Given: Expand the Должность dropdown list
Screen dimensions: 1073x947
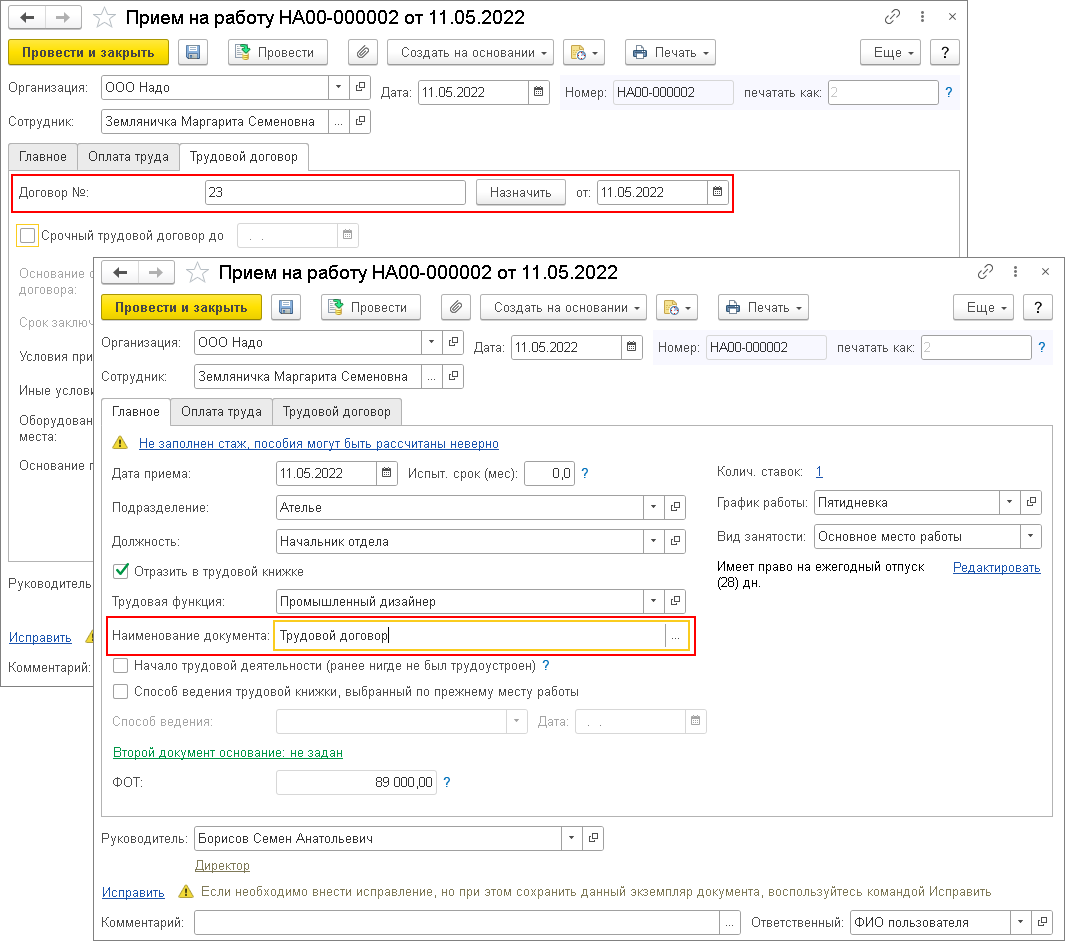Looking at the screenshot, I should tap(654, 541).
